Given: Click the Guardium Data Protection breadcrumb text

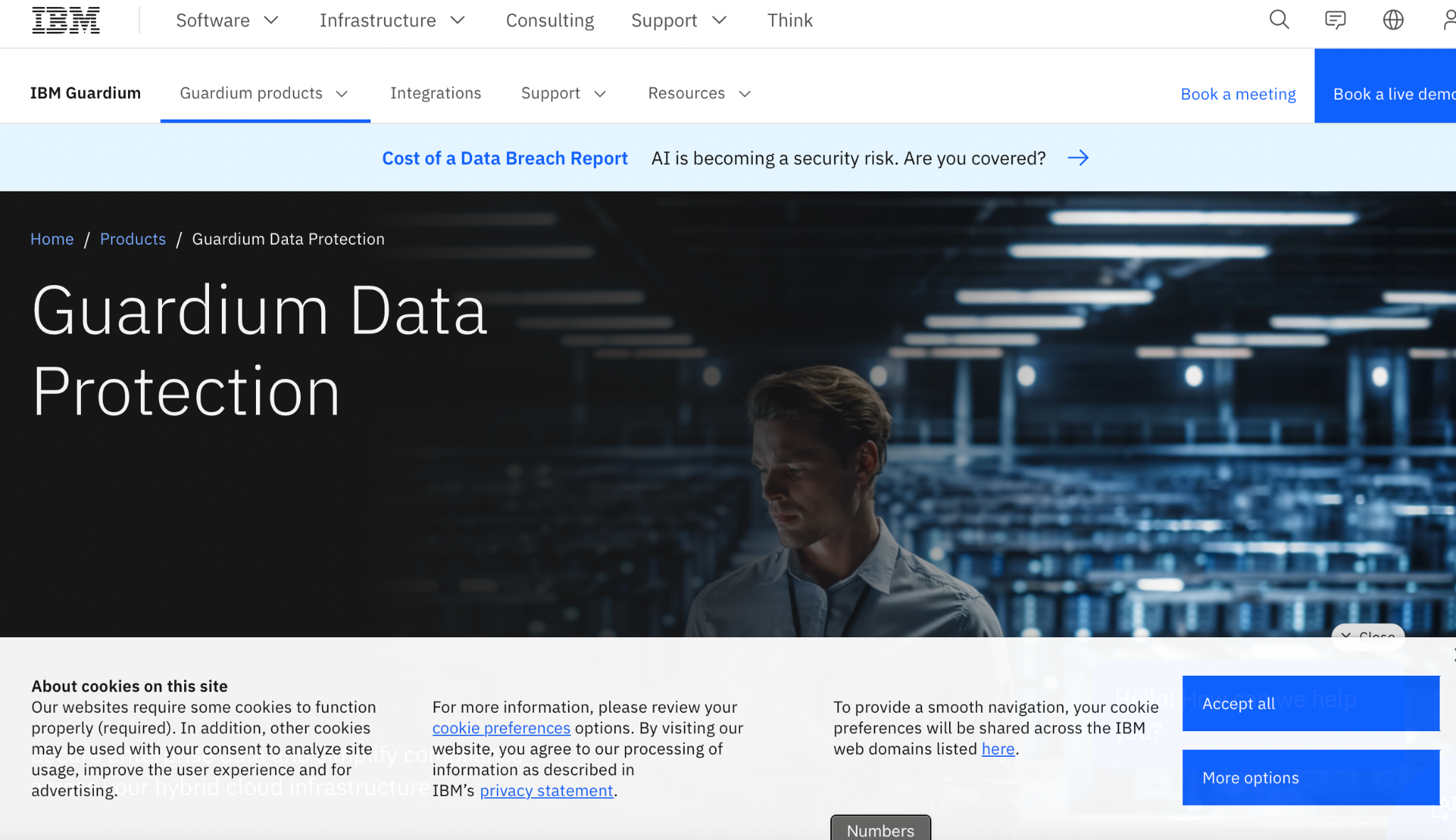Looking at the screenshot, I should (x=288, y=239).
